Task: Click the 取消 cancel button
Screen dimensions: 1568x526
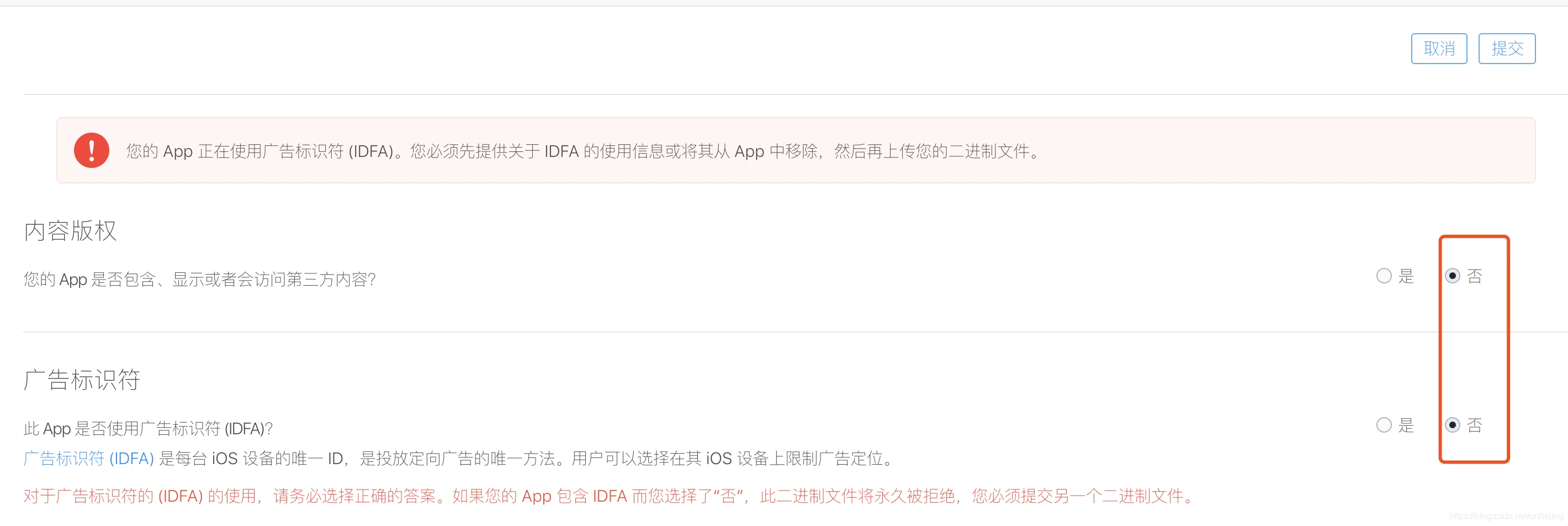Action: click(x=1438, y=48)
